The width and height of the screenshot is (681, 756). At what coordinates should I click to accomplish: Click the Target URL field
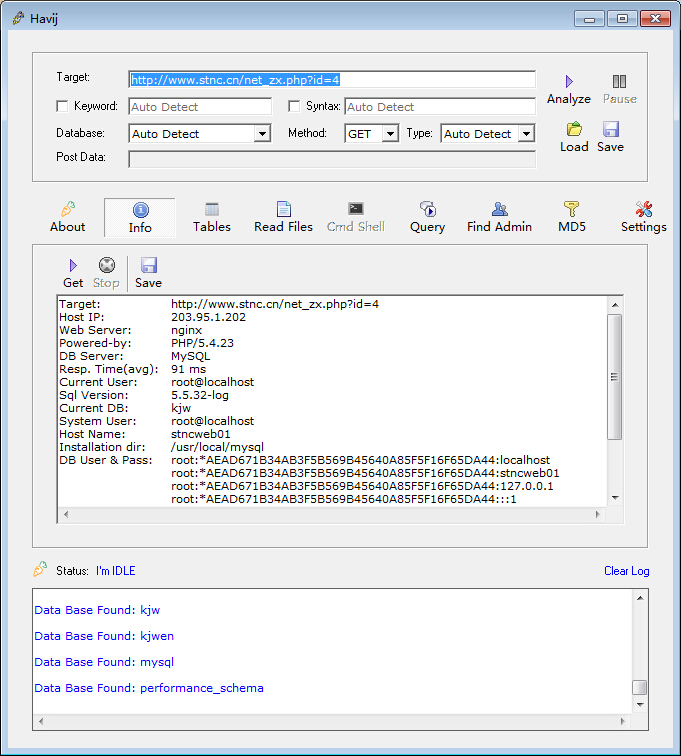pos(332,80)
